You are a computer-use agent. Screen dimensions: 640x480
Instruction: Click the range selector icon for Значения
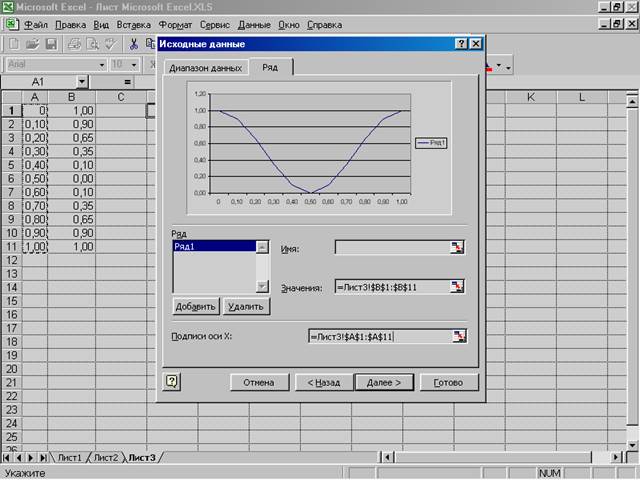(x=457, y=287)
